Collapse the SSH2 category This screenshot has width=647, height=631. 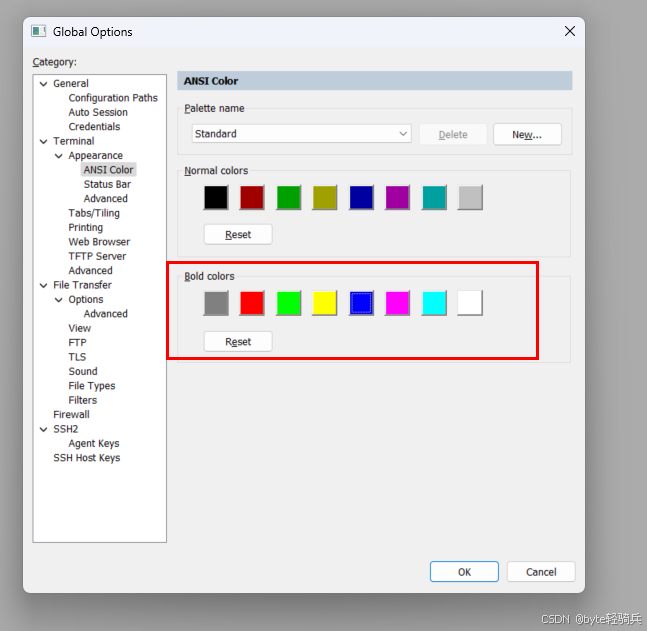pyautogui.click(x=43, y=429)
